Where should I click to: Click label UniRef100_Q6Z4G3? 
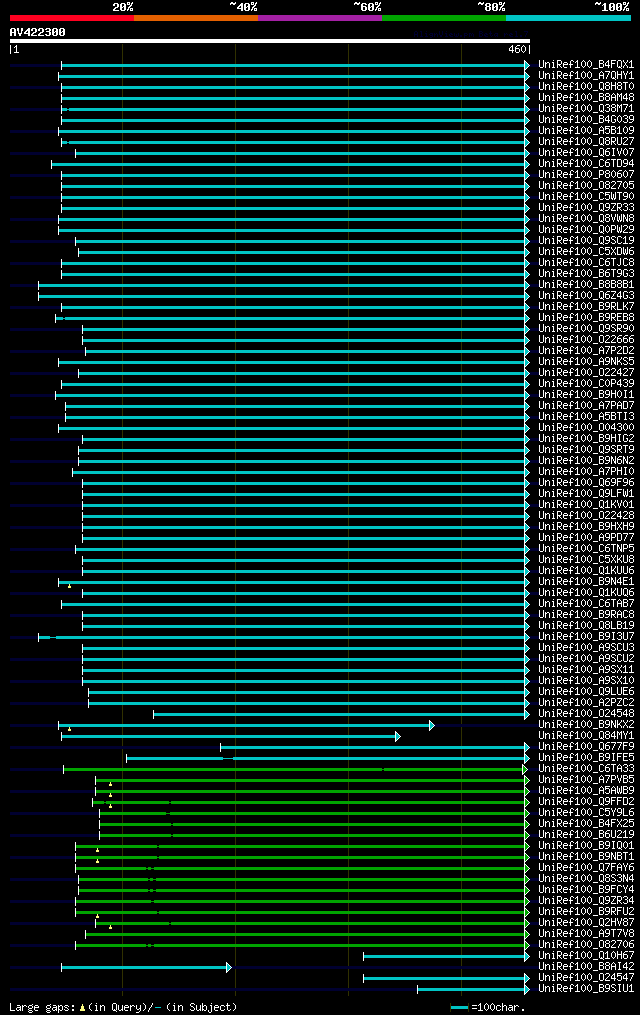(x=586, y=296)
